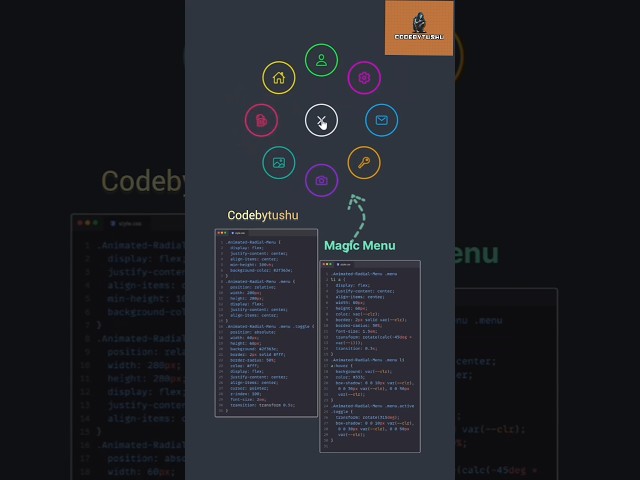
Task: Click the orange Codebytushu logo thumbnail
Action: tap(419, 28)
